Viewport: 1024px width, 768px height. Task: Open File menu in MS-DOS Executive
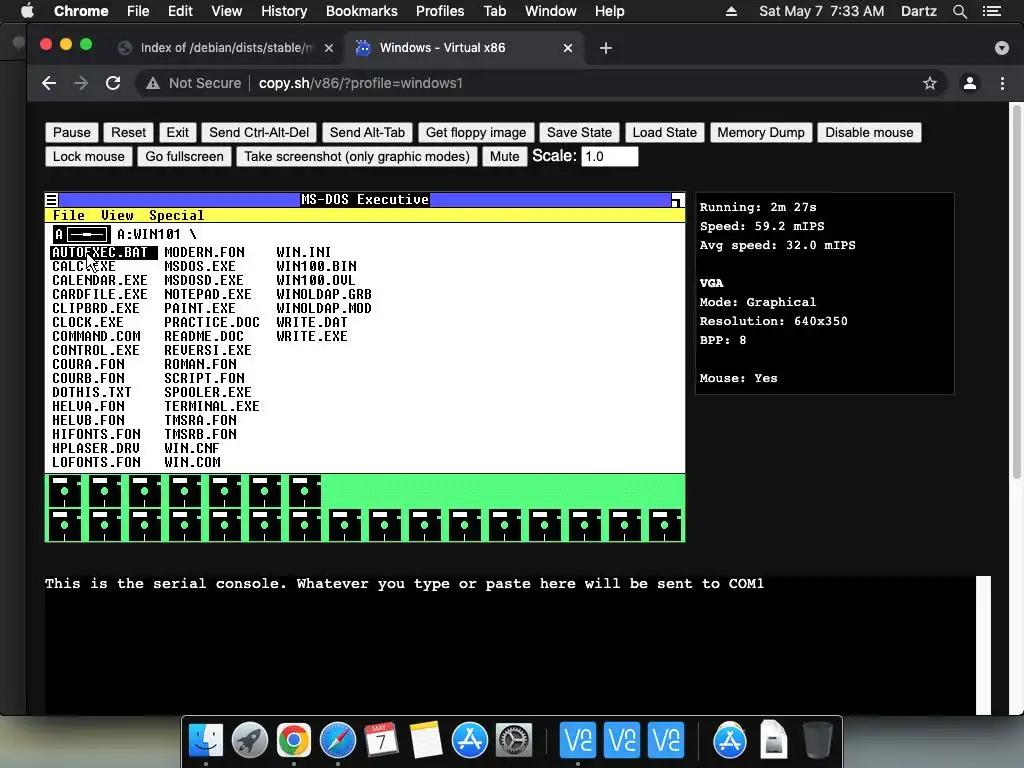coord(69,216)
